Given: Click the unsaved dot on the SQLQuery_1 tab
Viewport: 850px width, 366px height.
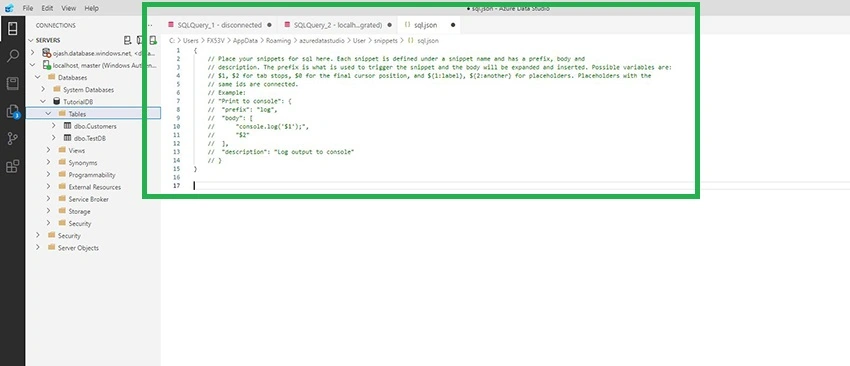Looking at the screenshot, I should (x=269, y=25).
